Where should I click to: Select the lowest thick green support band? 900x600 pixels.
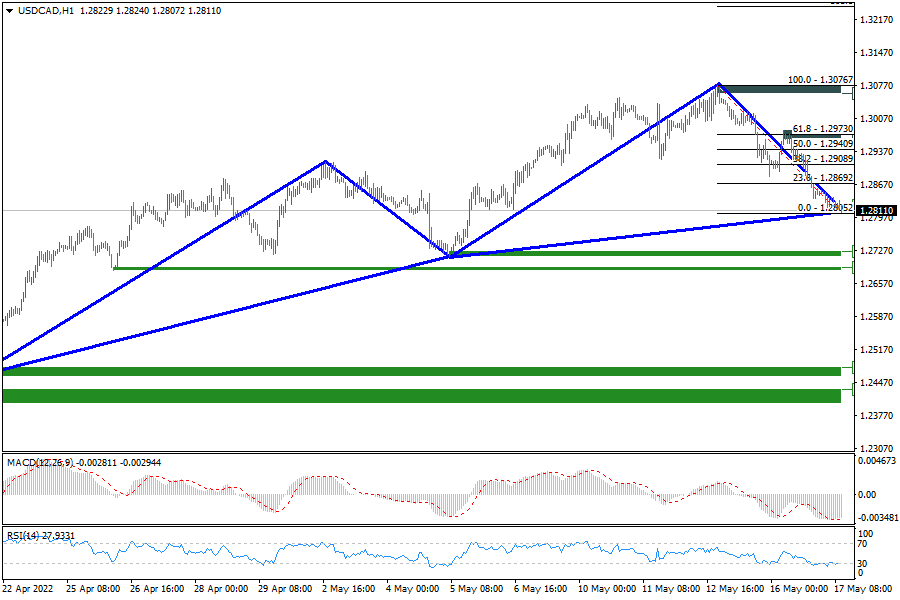(x=420, y=396)
